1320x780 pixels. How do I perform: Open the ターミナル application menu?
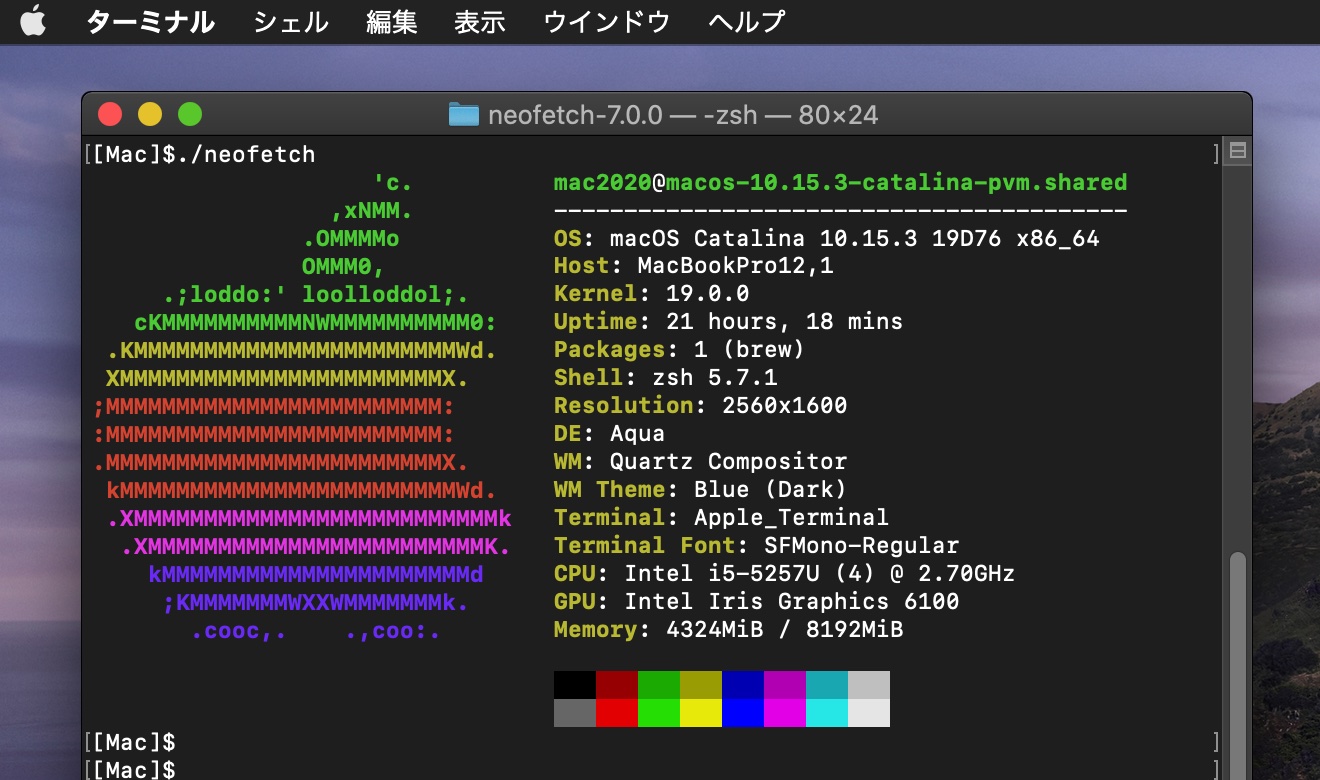(150, 21)
